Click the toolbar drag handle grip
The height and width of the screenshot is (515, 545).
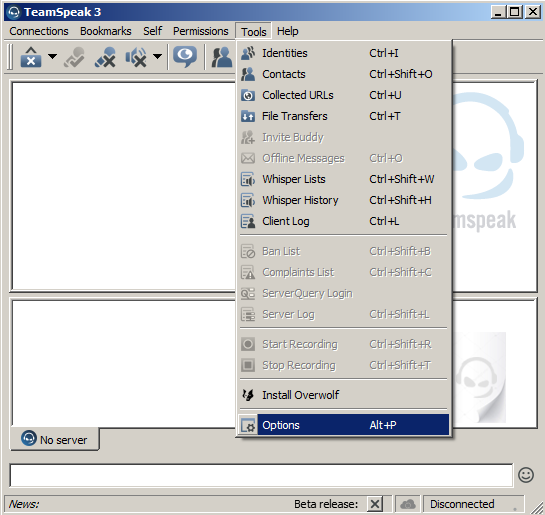(10, 57)
